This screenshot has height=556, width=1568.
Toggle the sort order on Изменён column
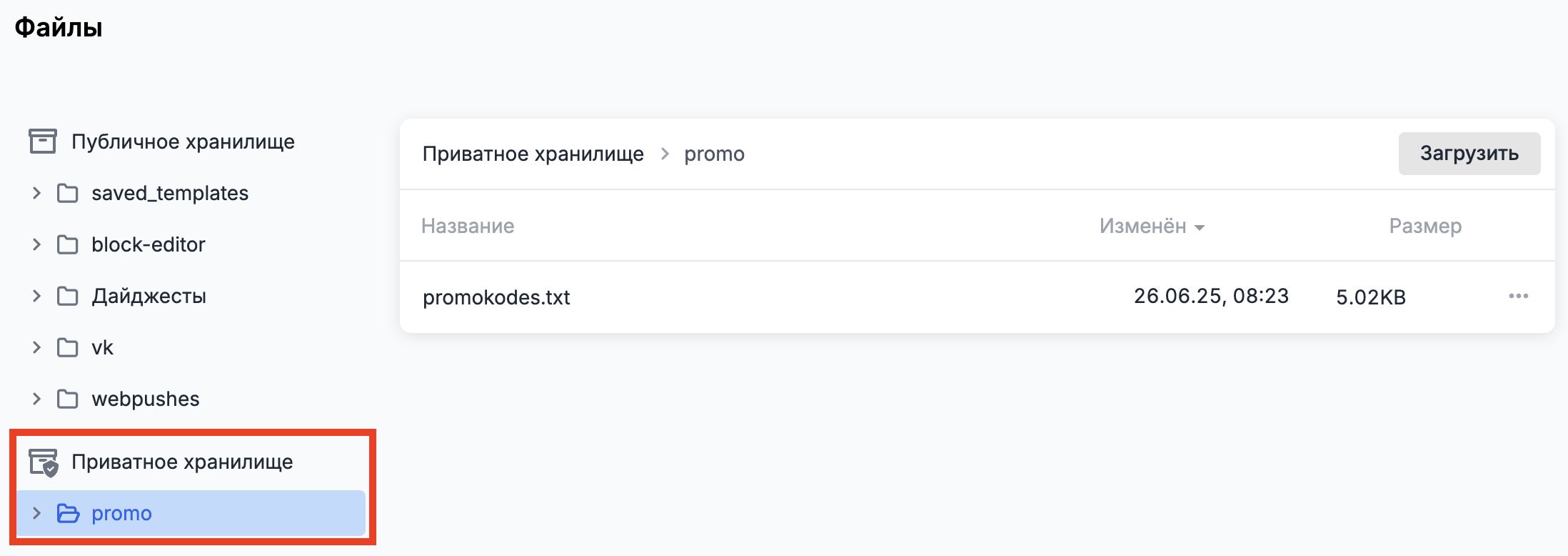coord(1152,227)
